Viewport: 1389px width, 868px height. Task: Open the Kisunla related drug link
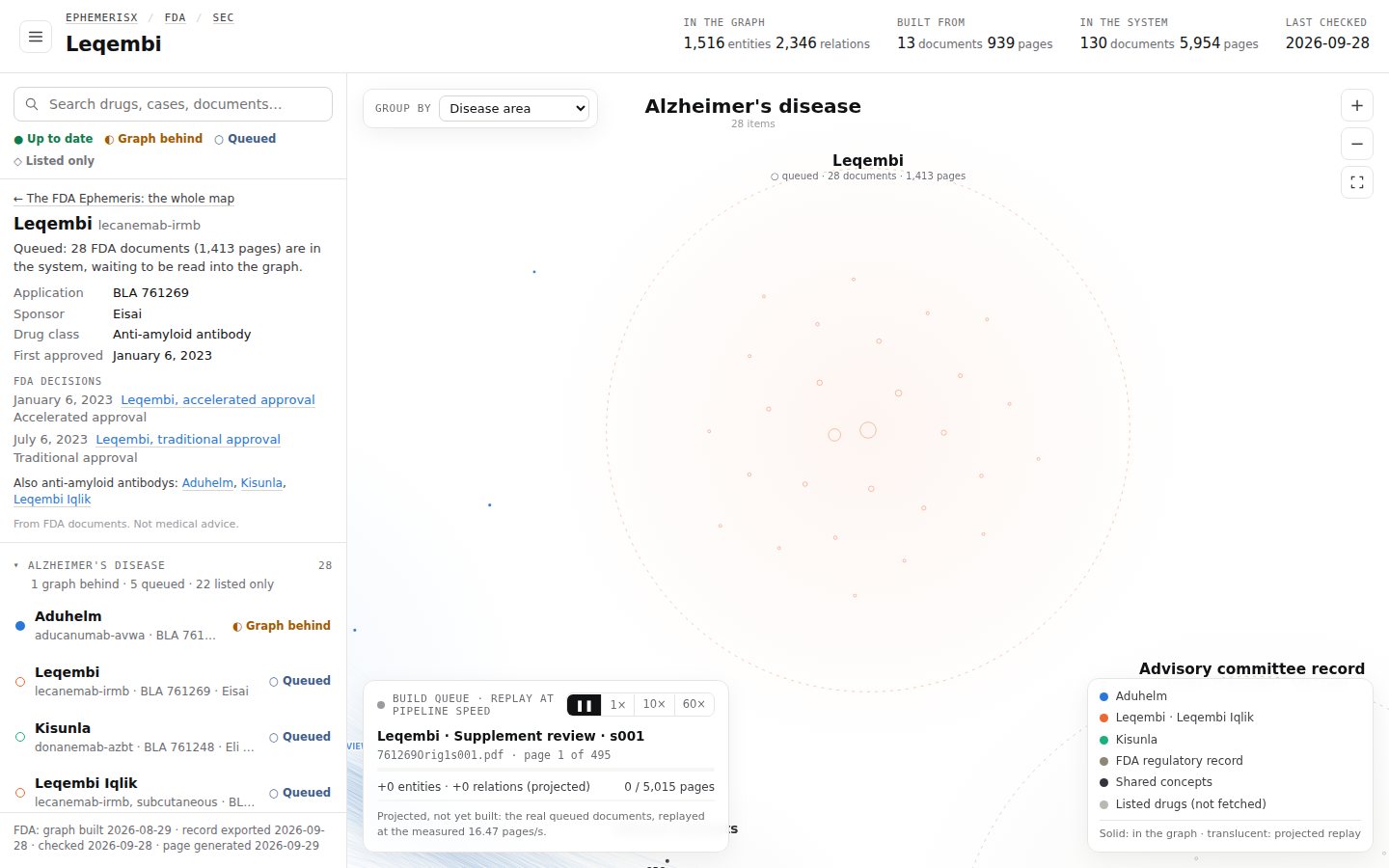tap(261, 482)
